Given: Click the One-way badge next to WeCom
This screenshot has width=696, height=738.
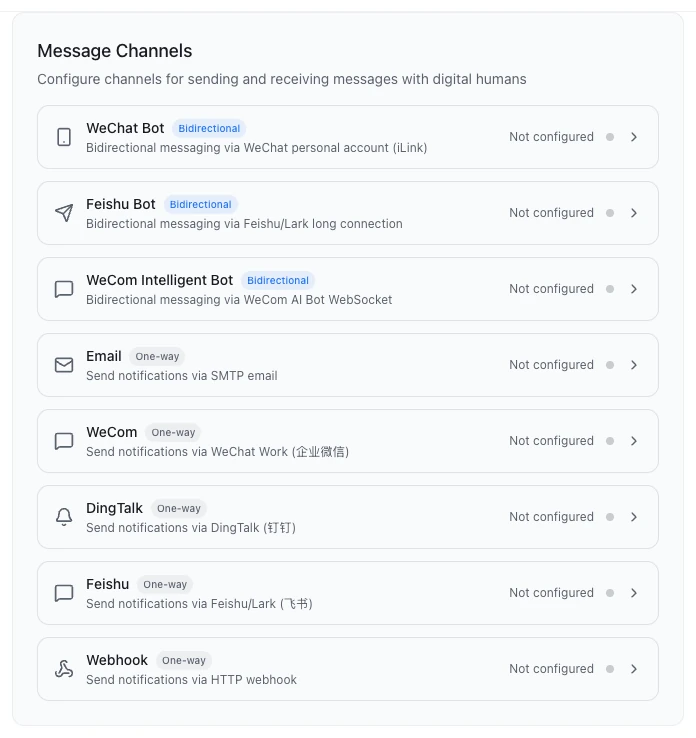Looking at the screenshot, I should [173, 433].
